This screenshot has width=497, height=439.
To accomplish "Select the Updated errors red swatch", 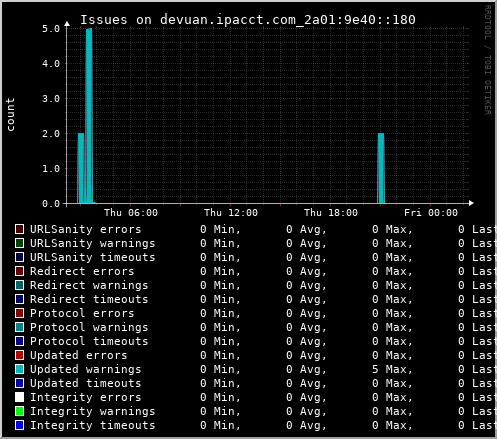I will coord(20,355).
